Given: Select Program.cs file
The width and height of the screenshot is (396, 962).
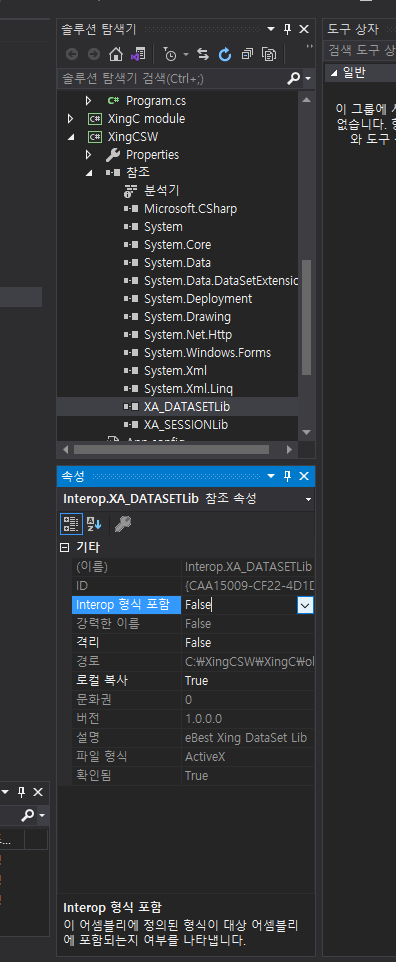Looking at the screenshot, I should click(155, 100).
